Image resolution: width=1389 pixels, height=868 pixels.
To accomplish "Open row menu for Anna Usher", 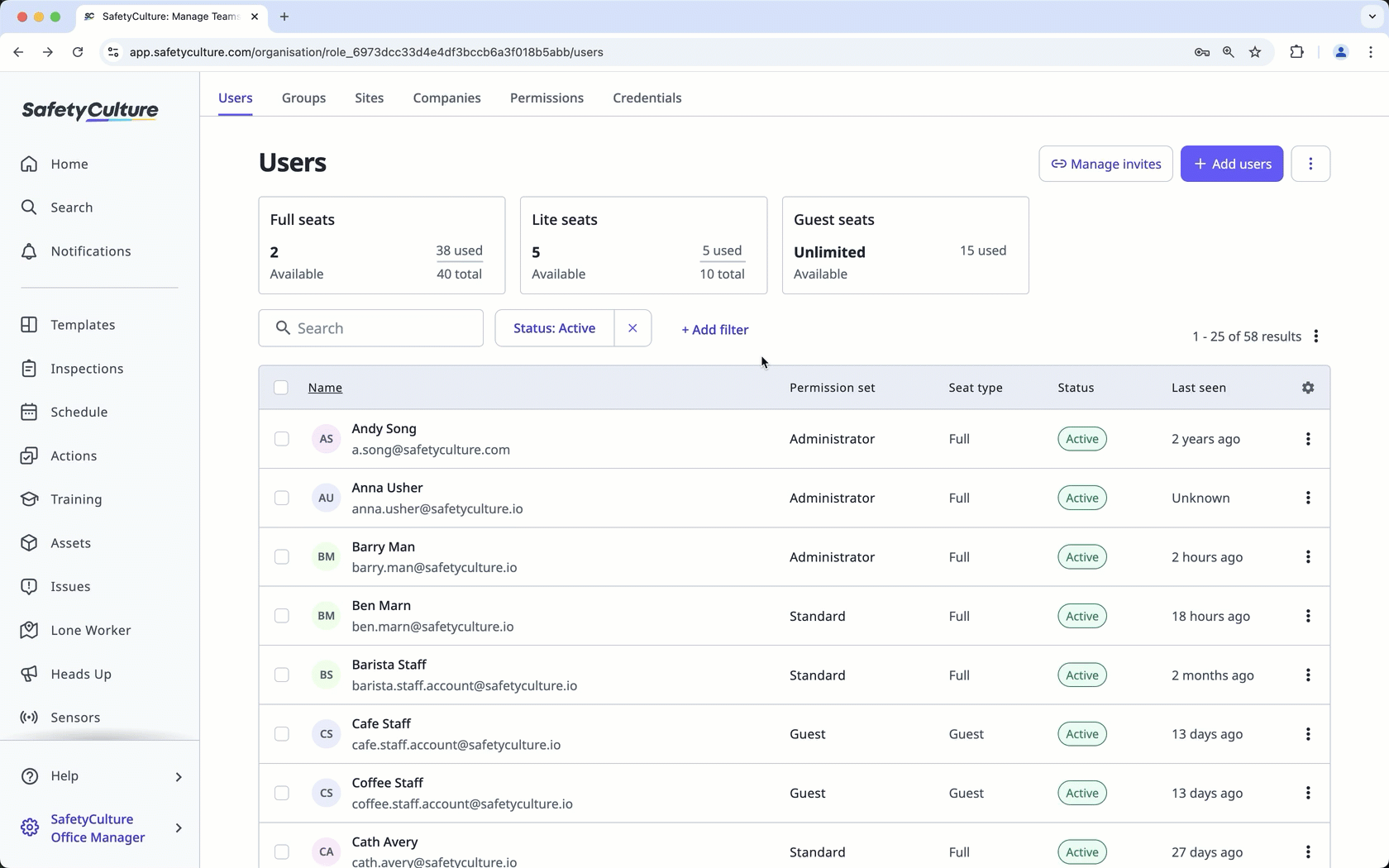I will click(1308, 498).
